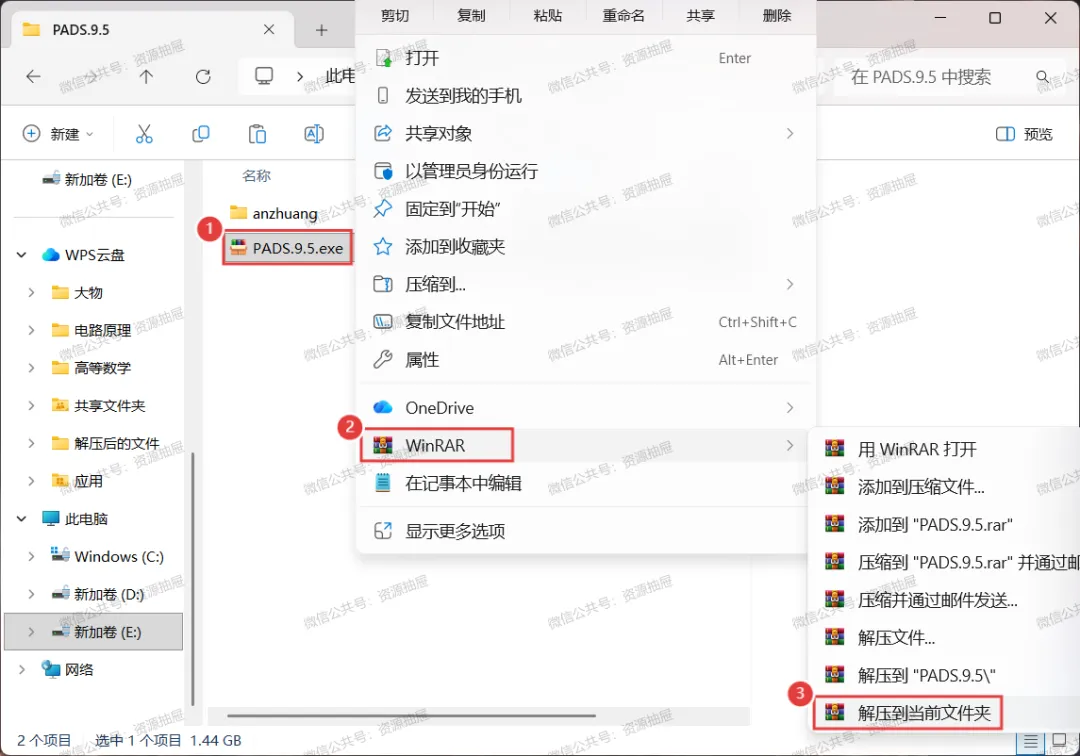Switch to large icons view in status bar

[1059, 741]
